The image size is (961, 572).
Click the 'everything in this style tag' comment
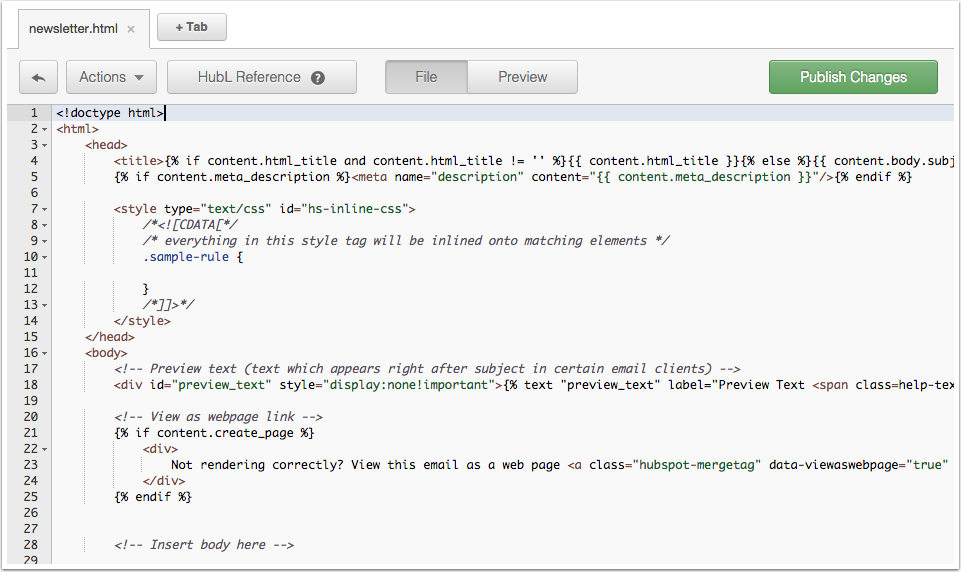pyautogui.click(x=406, y=241)
